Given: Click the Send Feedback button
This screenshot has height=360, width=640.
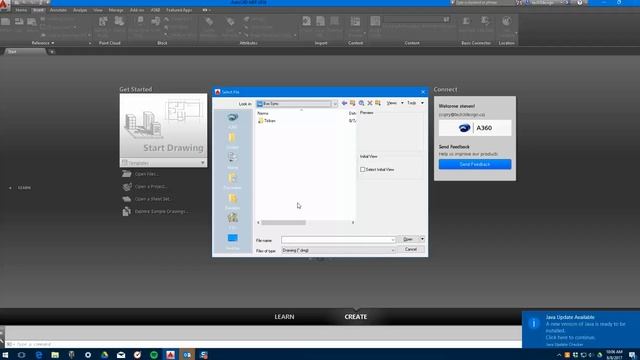Looking at the screenshot, I should (x=475, y=164).
